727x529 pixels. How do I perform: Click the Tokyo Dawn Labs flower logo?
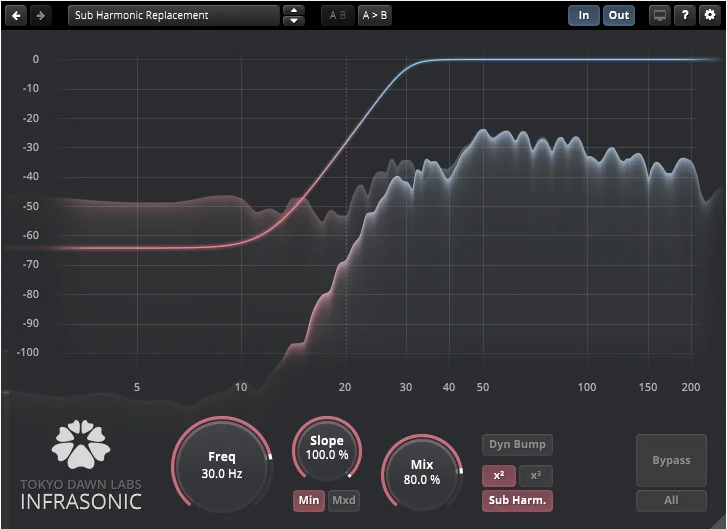(x=81, y=444)
